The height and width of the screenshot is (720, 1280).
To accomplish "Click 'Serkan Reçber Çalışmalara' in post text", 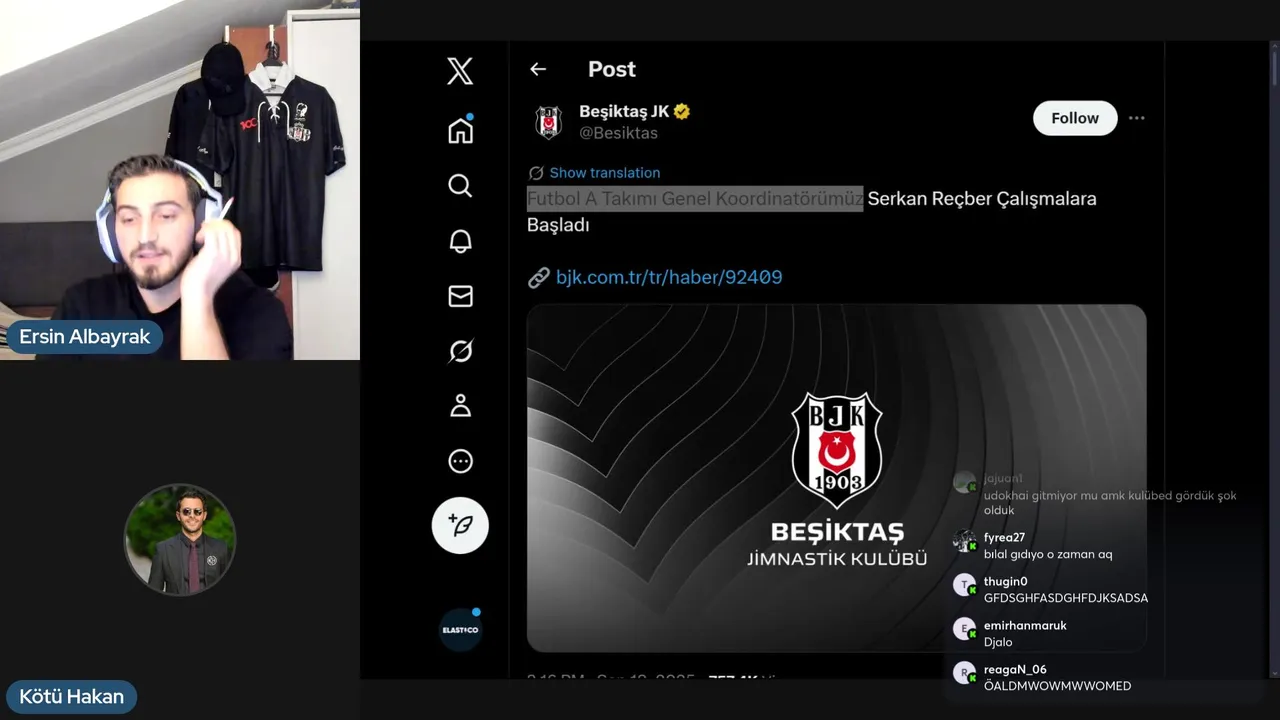I will coord(982,198).
